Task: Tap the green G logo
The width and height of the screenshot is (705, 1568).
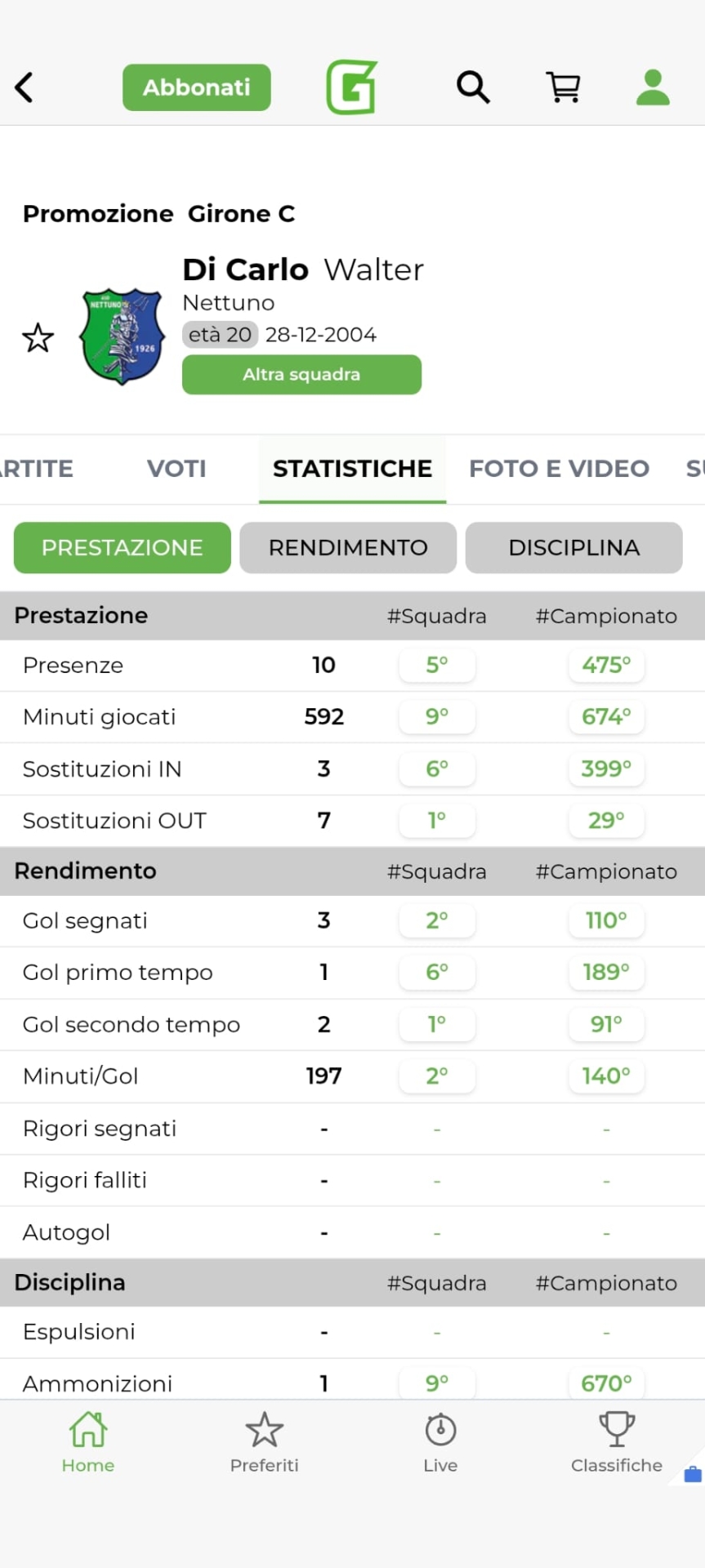Action: [352, 87]
